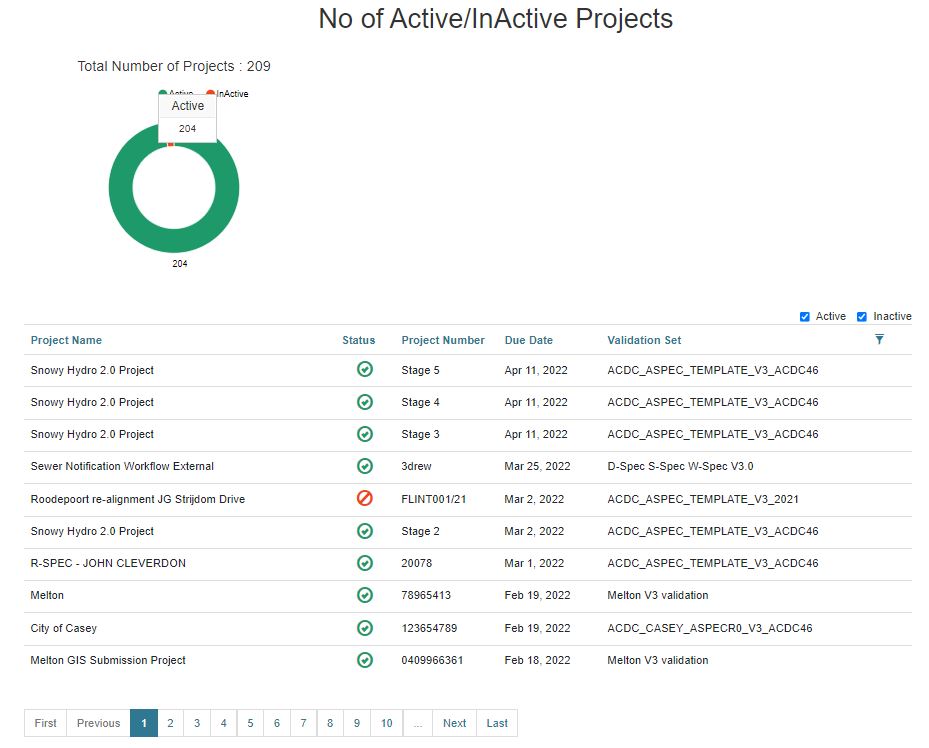The width and height of the screenshot is (929, 748).
Task: Click green status icon for Melton row
Action: [365, 595]
